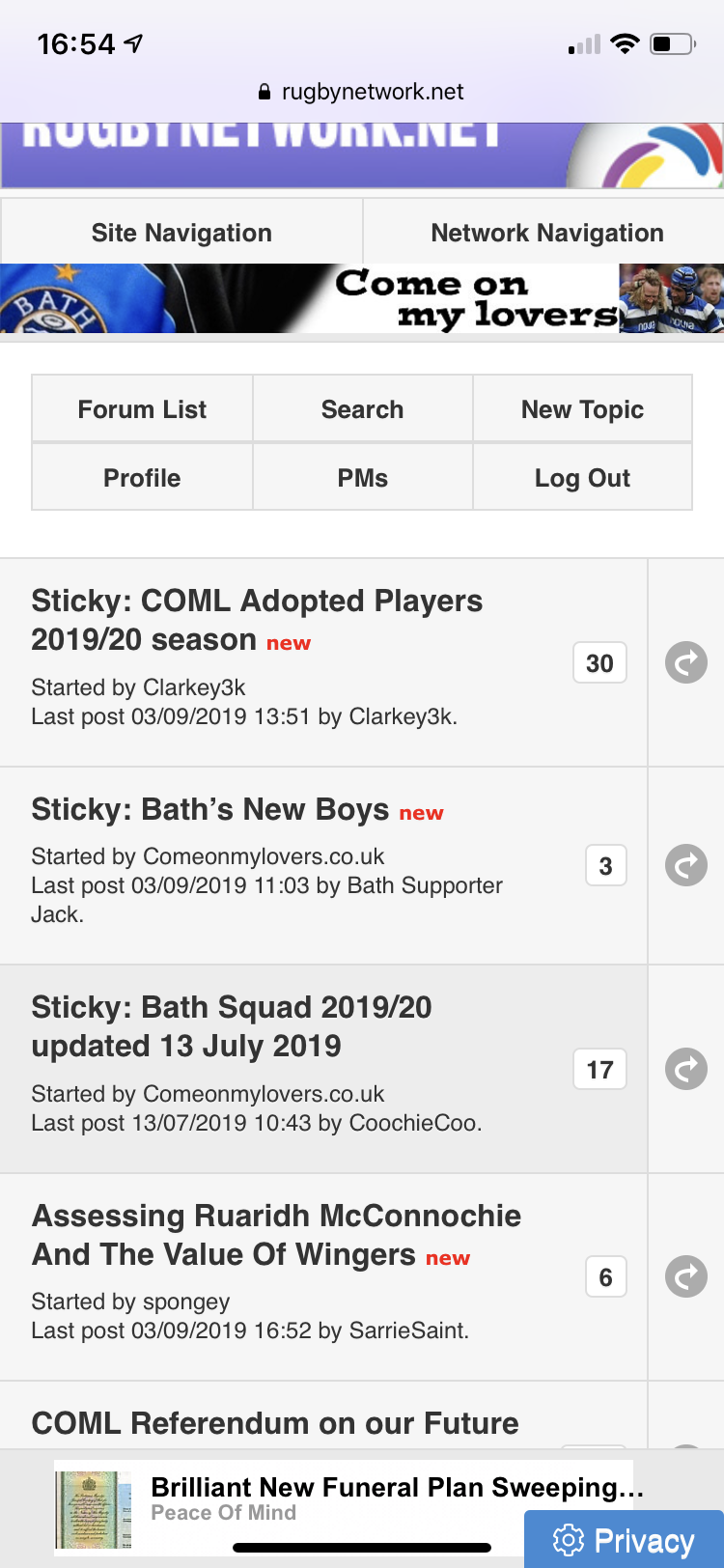Tap go-to-last-post arrow for COML Adopted Players
This screenshot has height=1568, width=724.
click(686, 662)
